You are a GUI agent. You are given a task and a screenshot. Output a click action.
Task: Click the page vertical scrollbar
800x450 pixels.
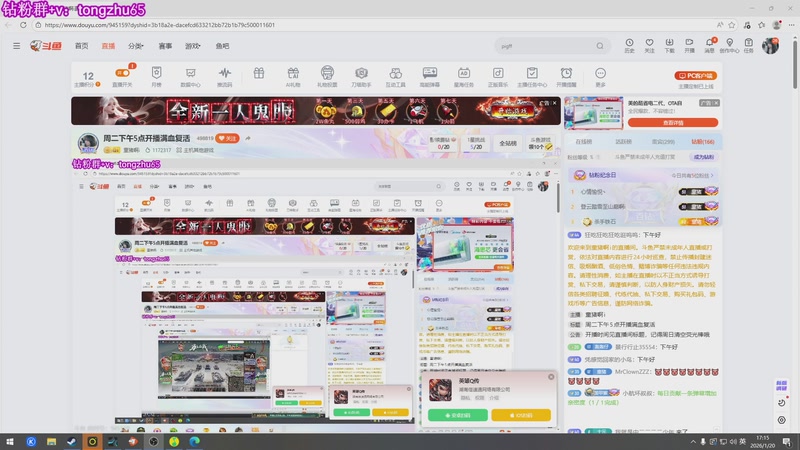pyautogui.click(x=795, y=64)
